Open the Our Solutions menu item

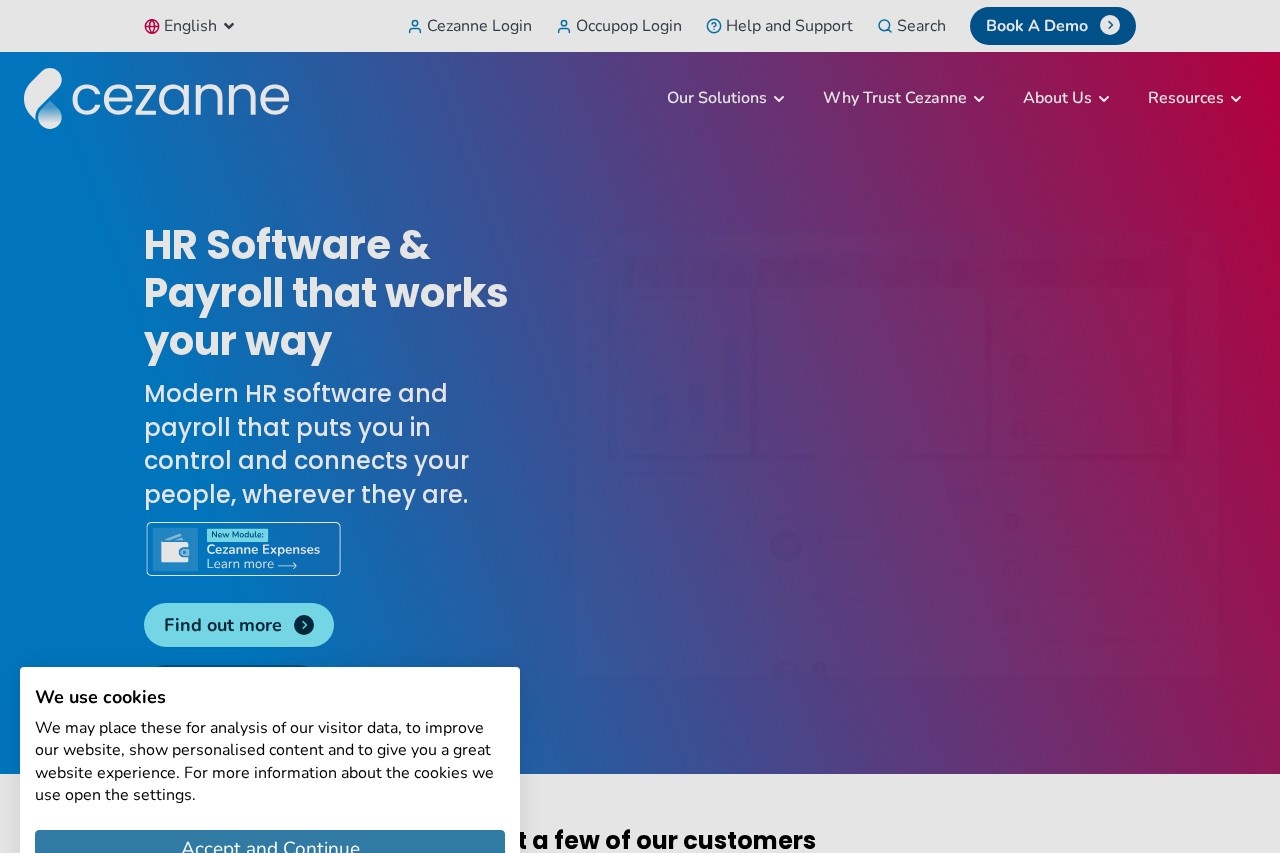coord(716,98)
